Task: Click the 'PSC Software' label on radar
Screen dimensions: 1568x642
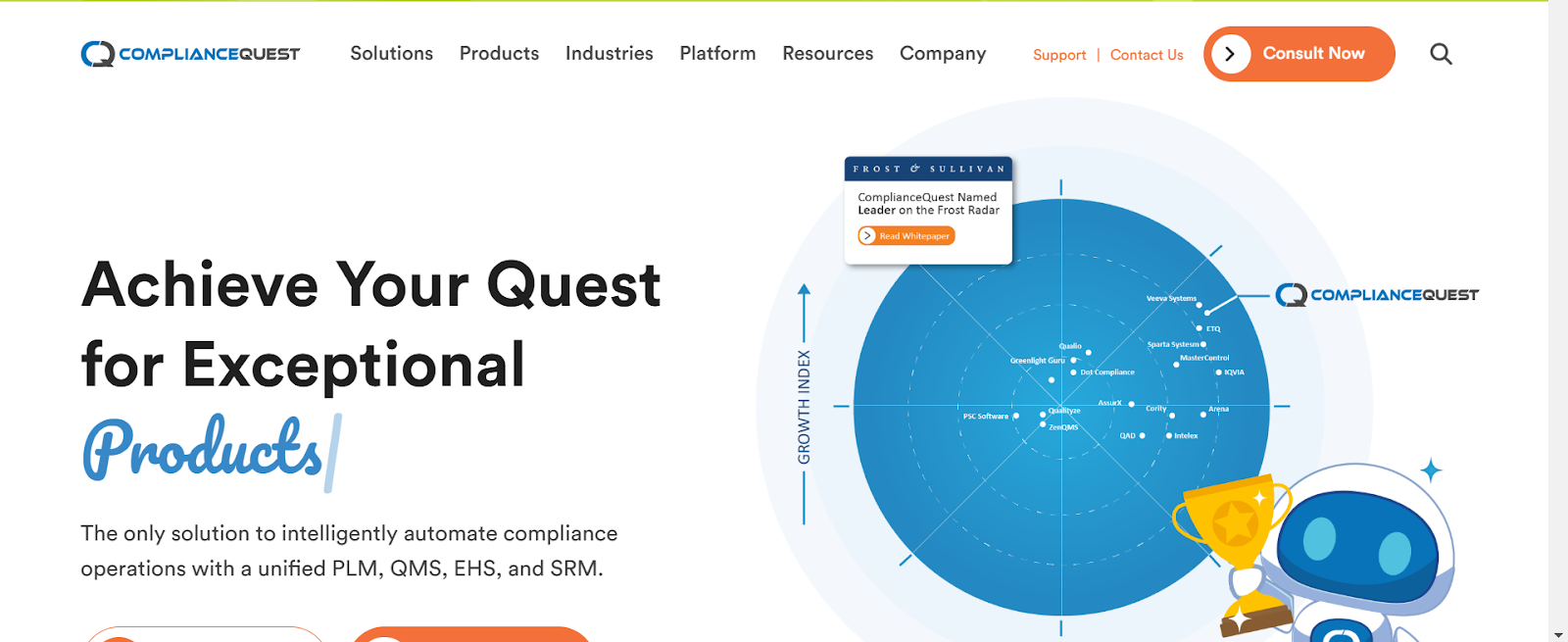Action: tap(986, 417)
